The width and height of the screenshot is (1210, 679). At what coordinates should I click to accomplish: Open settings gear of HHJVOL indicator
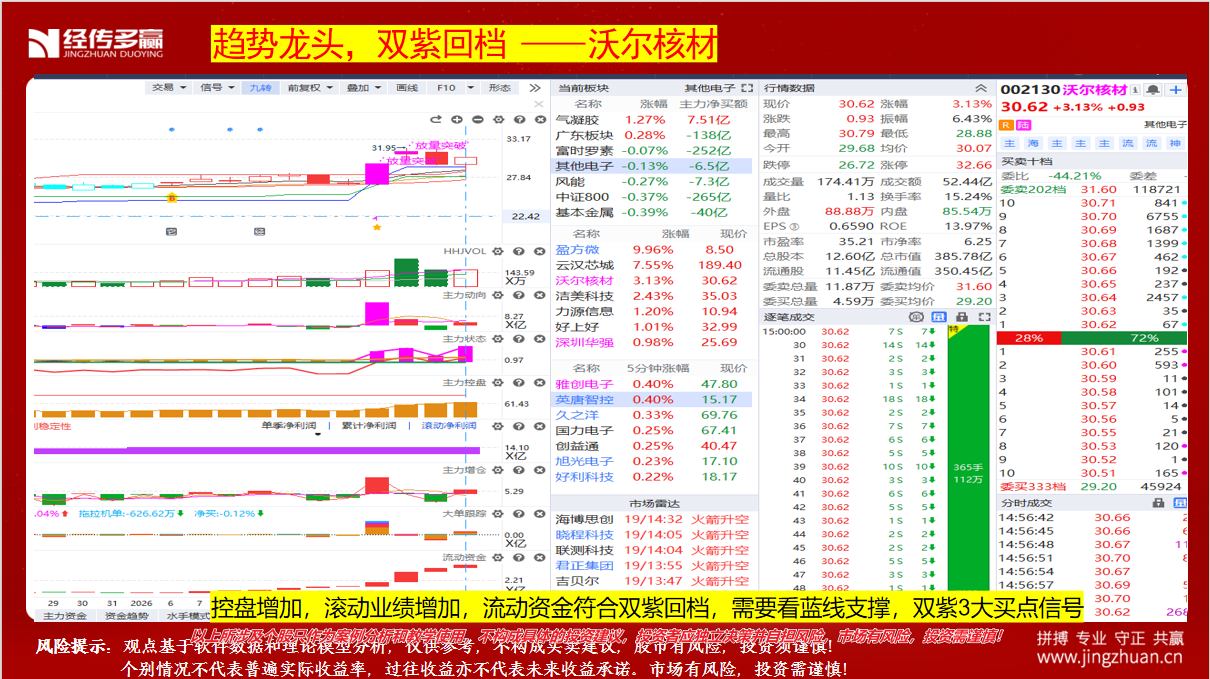(496, 251)
